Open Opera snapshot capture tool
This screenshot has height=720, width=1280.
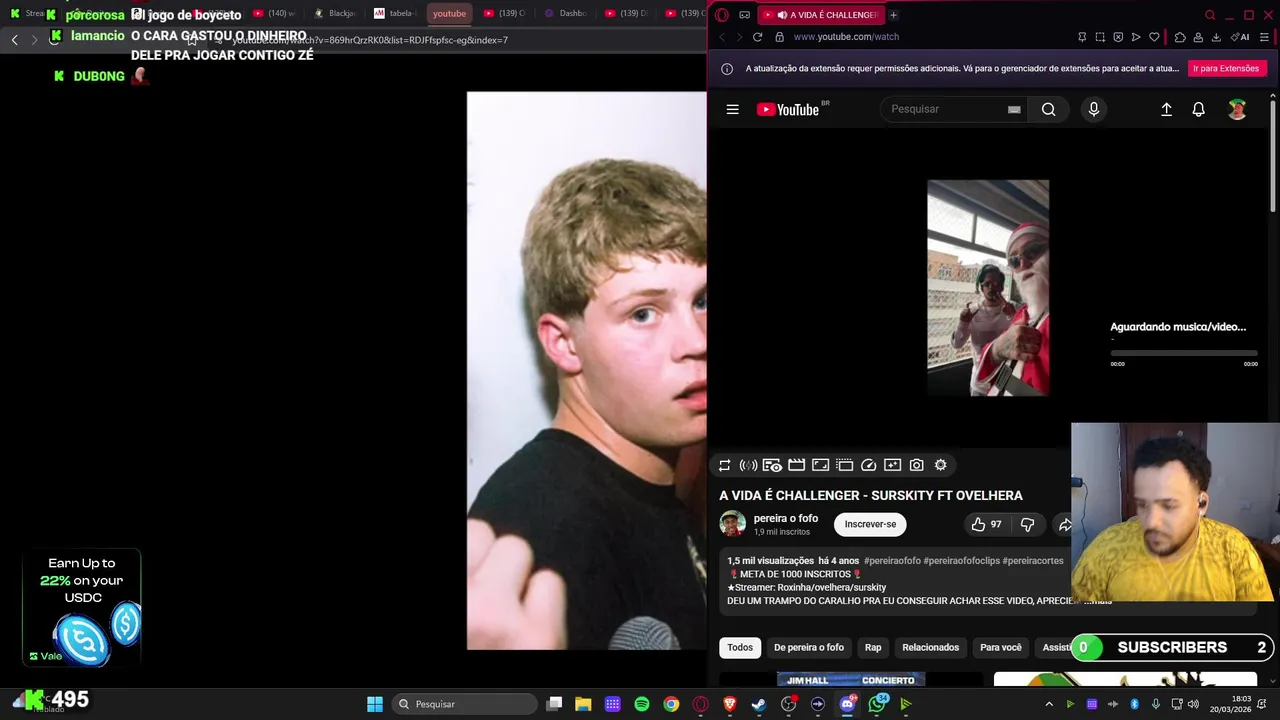(1100, 37)
